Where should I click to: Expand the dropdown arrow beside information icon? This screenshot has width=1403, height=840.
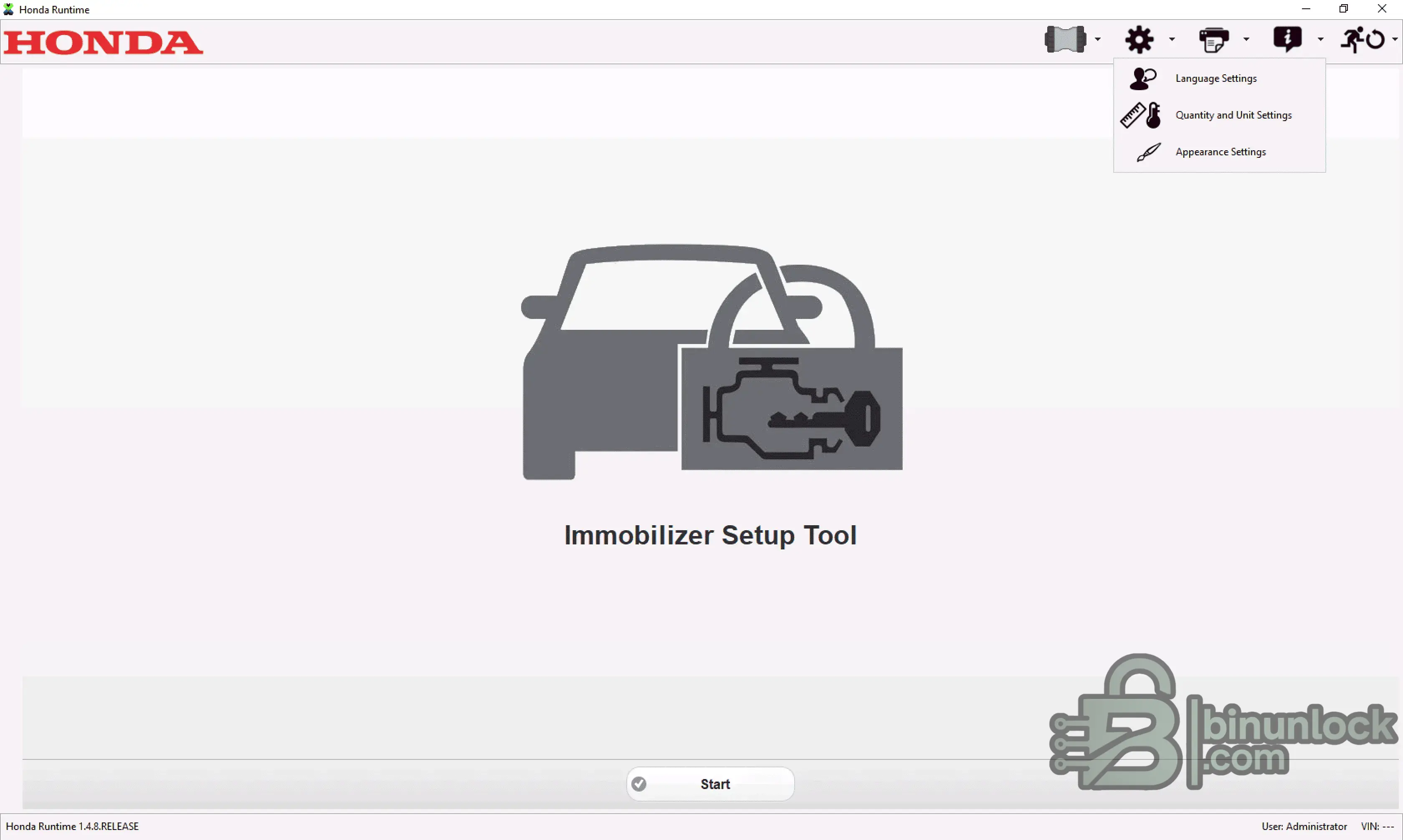tap(1320, 40)
